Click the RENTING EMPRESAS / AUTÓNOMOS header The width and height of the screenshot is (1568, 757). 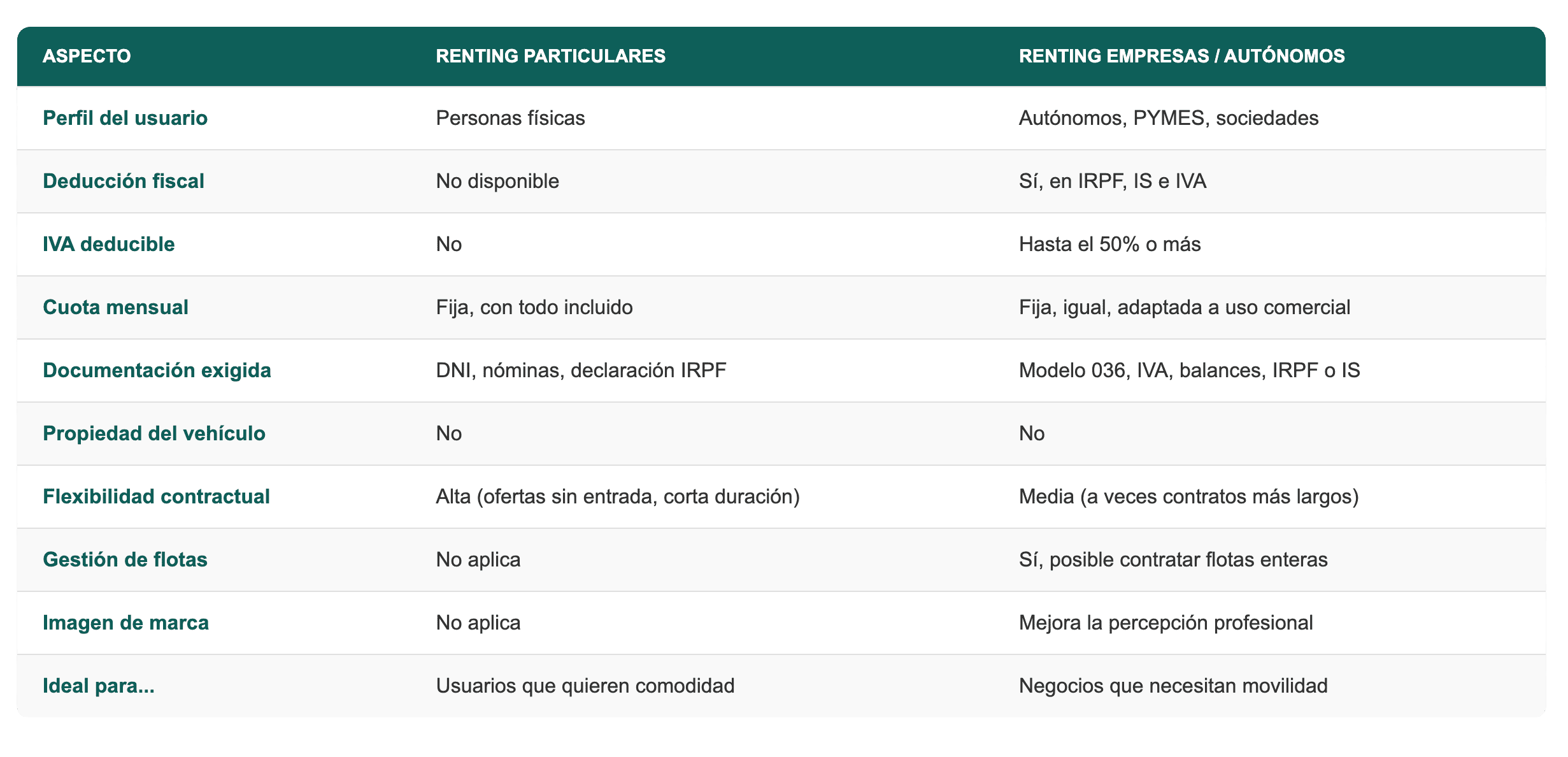pyautogui.click(x=1181, y=56)
